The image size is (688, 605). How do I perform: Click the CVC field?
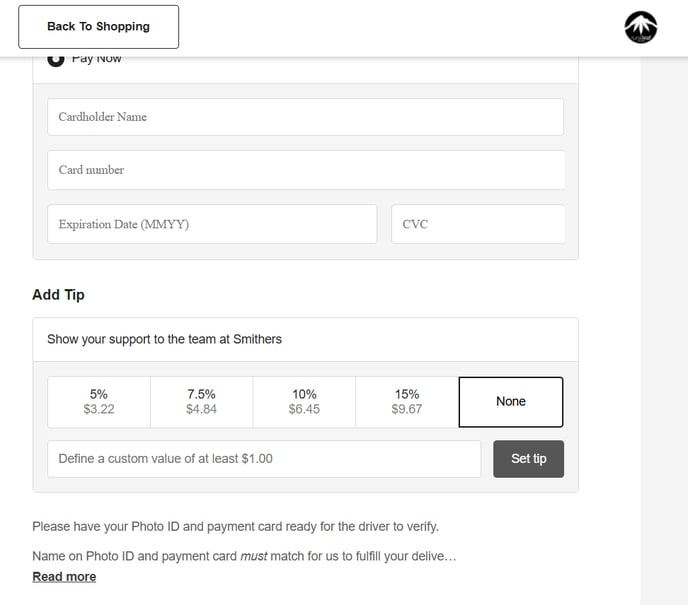478,224
